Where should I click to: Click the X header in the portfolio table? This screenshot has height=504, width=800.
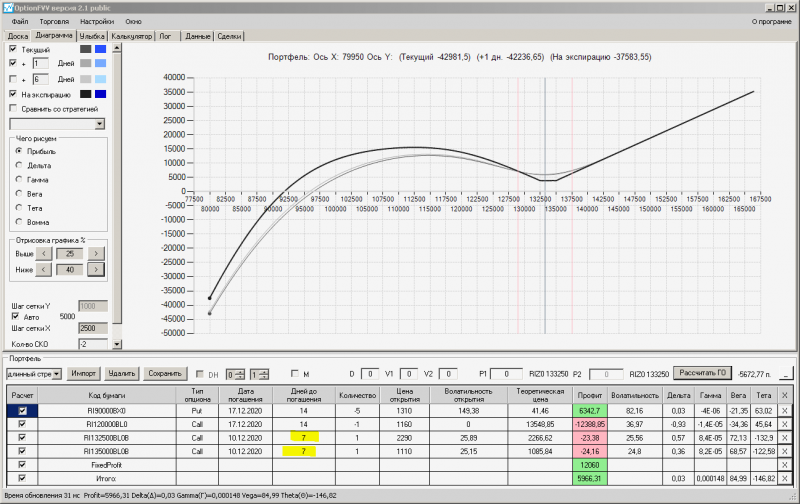tap(784, 395)
